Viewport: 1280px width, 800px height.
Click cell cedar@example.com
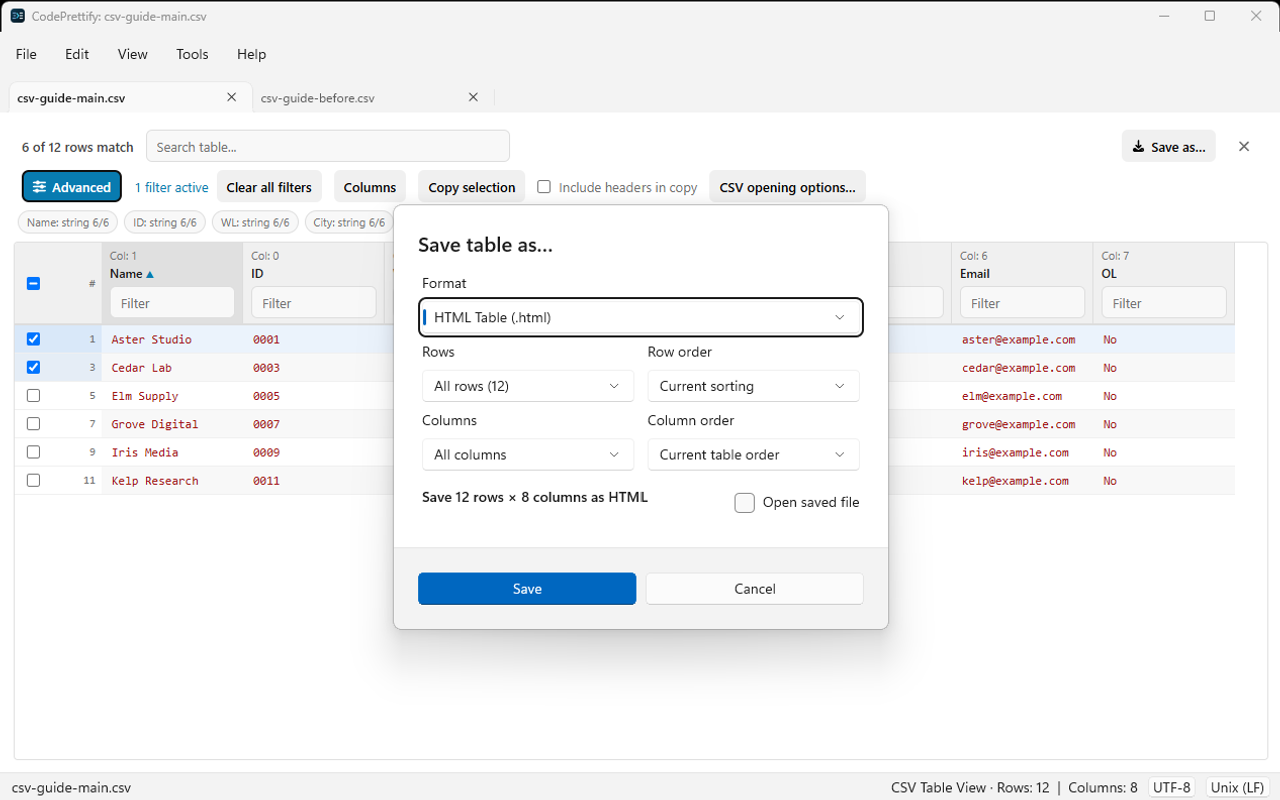[x=1018, y=368]
